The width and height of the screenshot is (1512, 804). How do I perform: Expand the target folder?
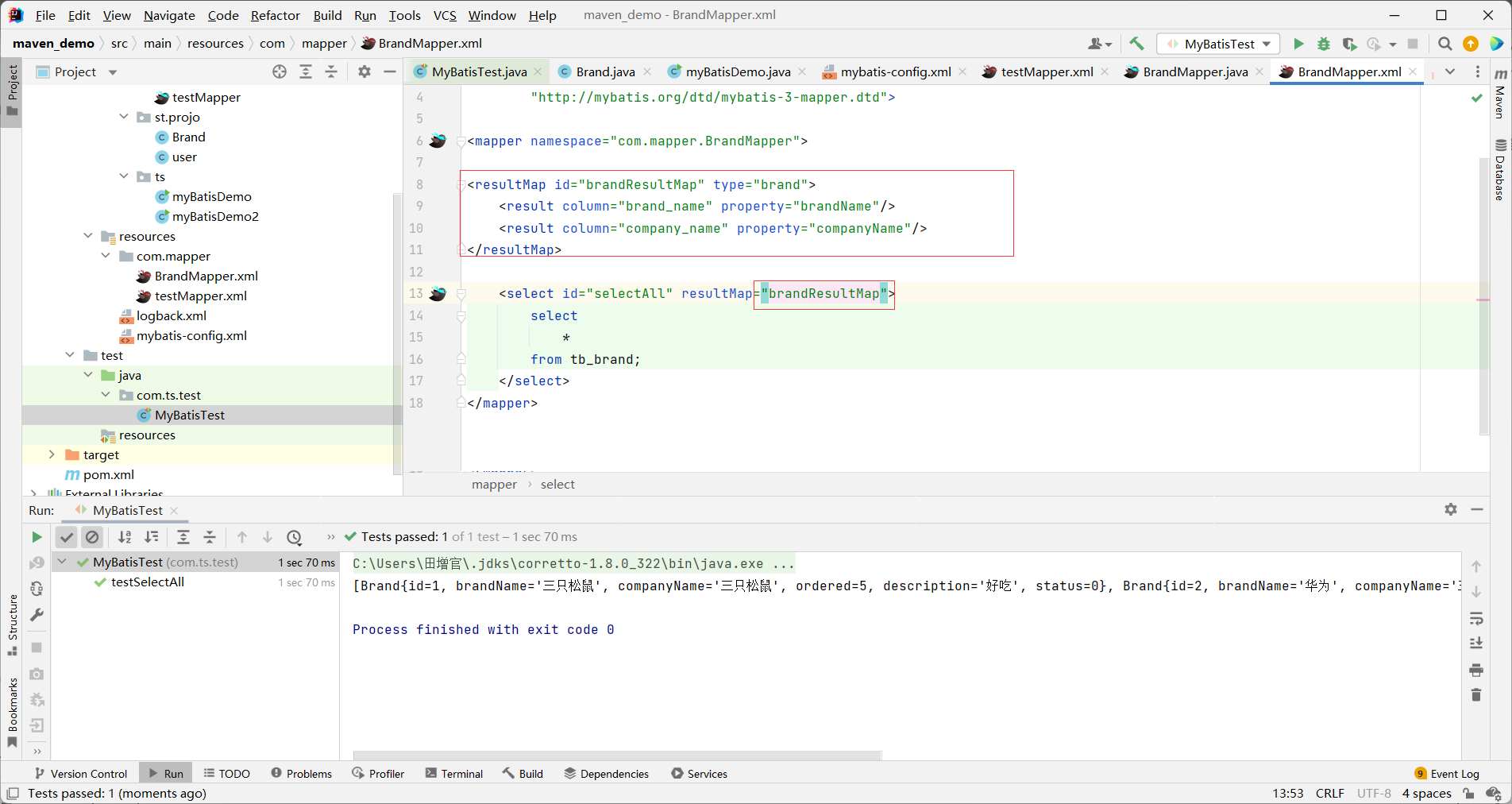tap(52, 454)
